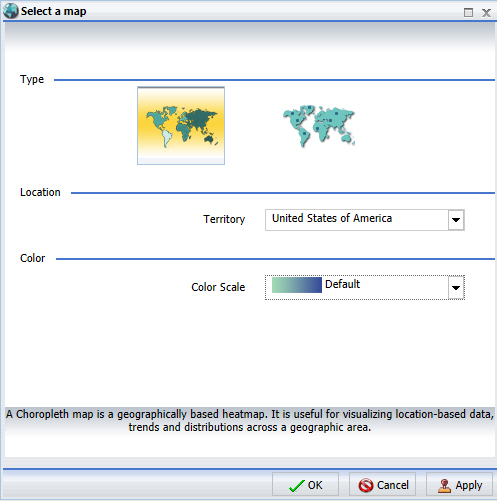
Task: Click the red prohibited icon on Cancel
Action: (x=366, y=485)
